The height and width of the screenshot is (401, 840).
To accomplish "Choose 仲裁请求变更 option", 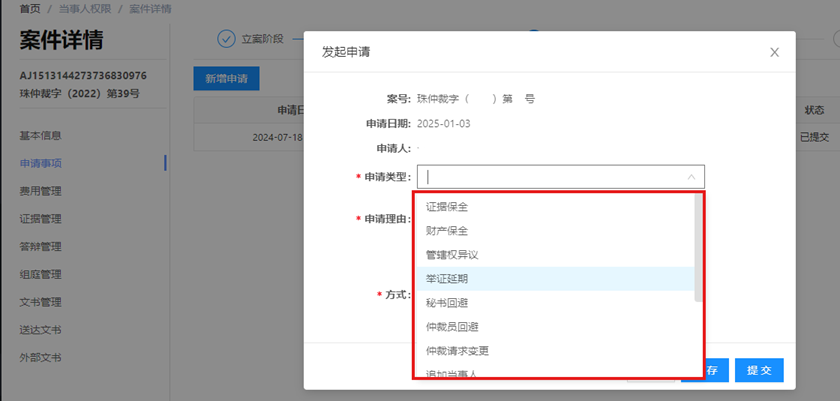I will (x=556, y=351).
